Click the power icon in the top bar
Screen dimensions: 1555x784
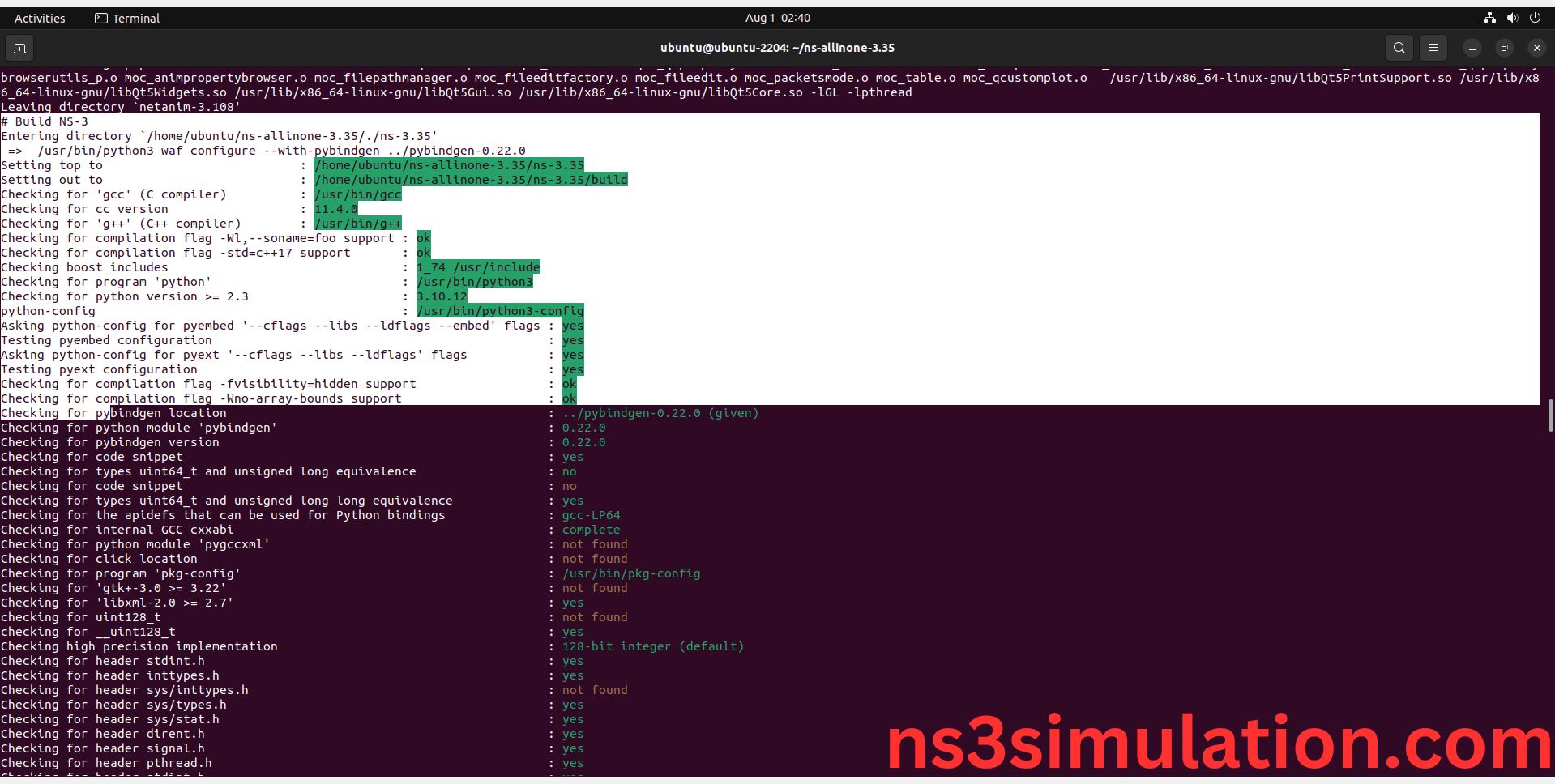click(x=1536, y=18)
